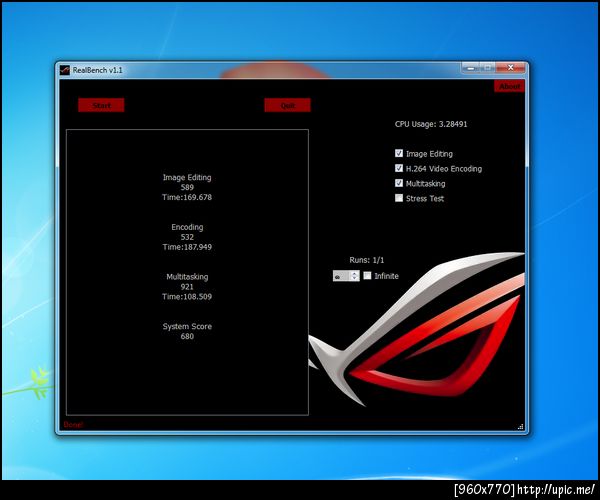Click the 'Time:169.678' value

pyautogui.click(x=187, y=197)
